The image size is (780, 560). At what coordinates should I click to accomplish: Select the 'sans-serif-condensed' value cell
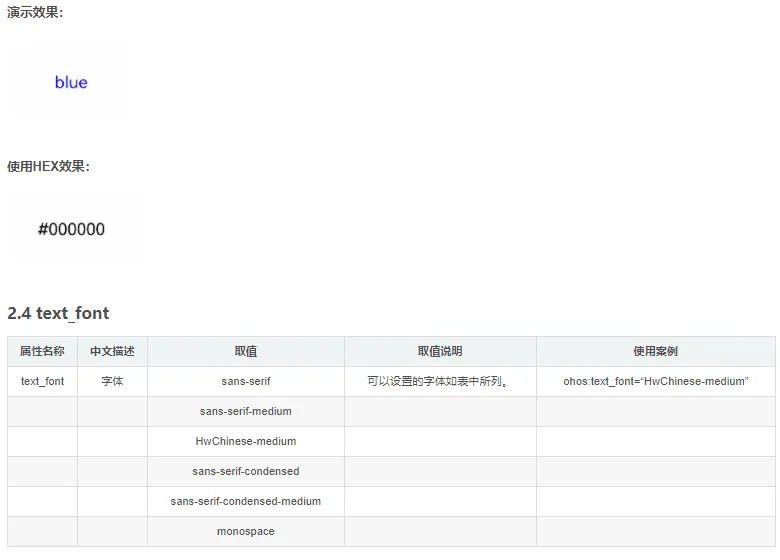click(x=246, y=471)
